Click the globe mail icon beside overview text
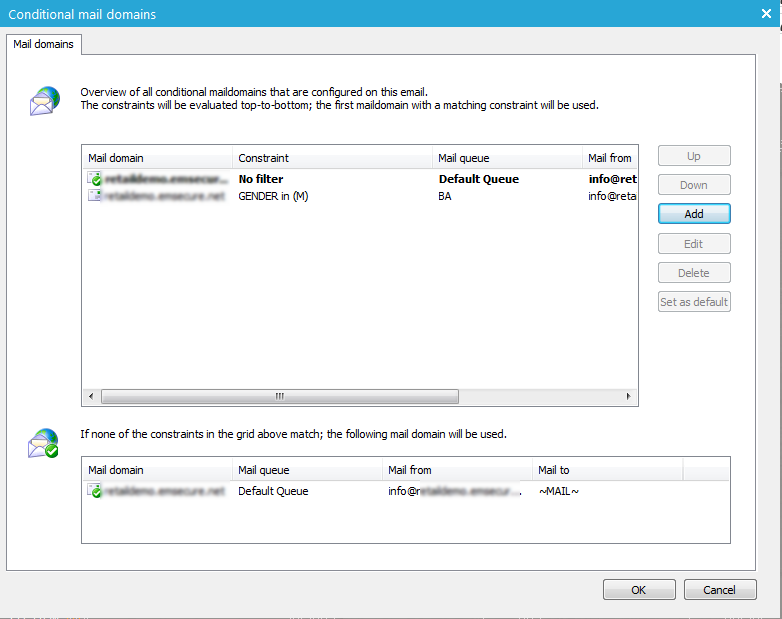Screen dimensions: 782x619 tap(44, 101)
